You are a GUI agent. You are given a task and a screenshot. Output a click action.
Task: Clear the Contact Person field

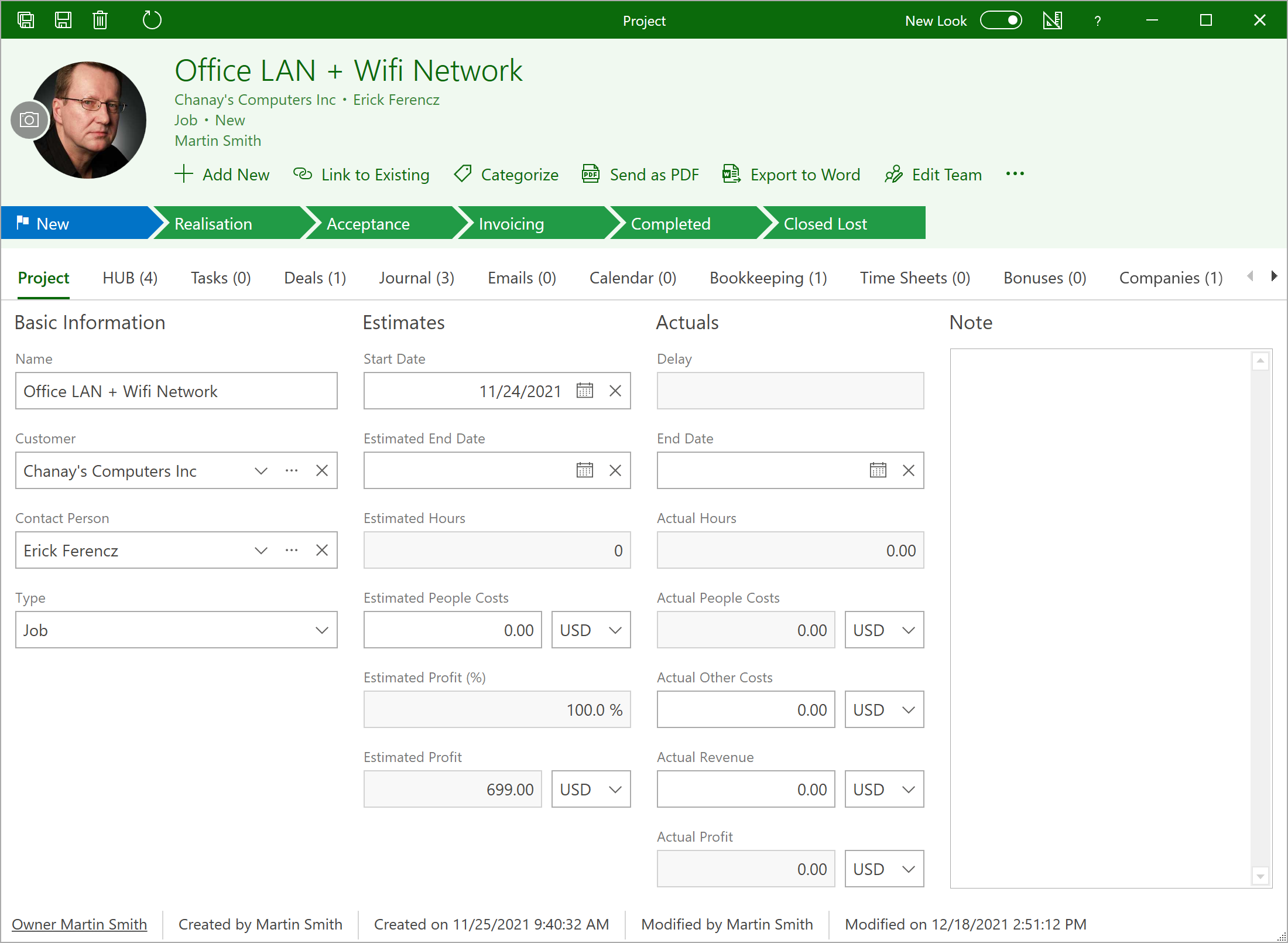coord(322,550)
